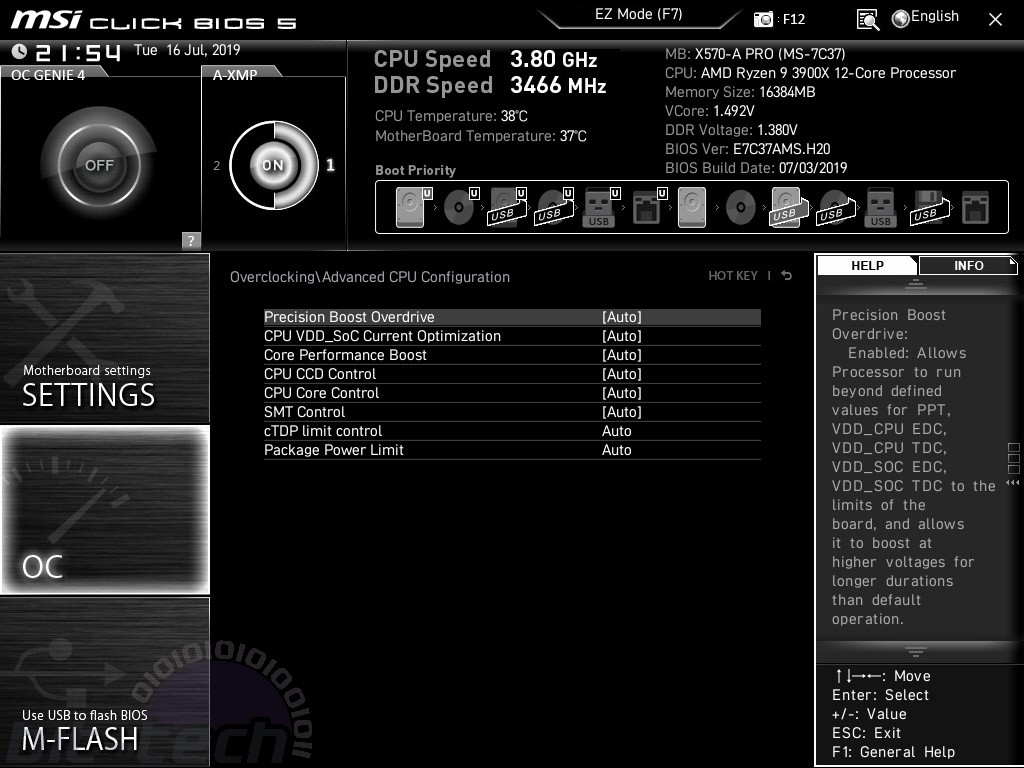The image size is (1024, 768).
Task: Click the DDR Speed 3466 MHz readout
Action: pos(490,86)
